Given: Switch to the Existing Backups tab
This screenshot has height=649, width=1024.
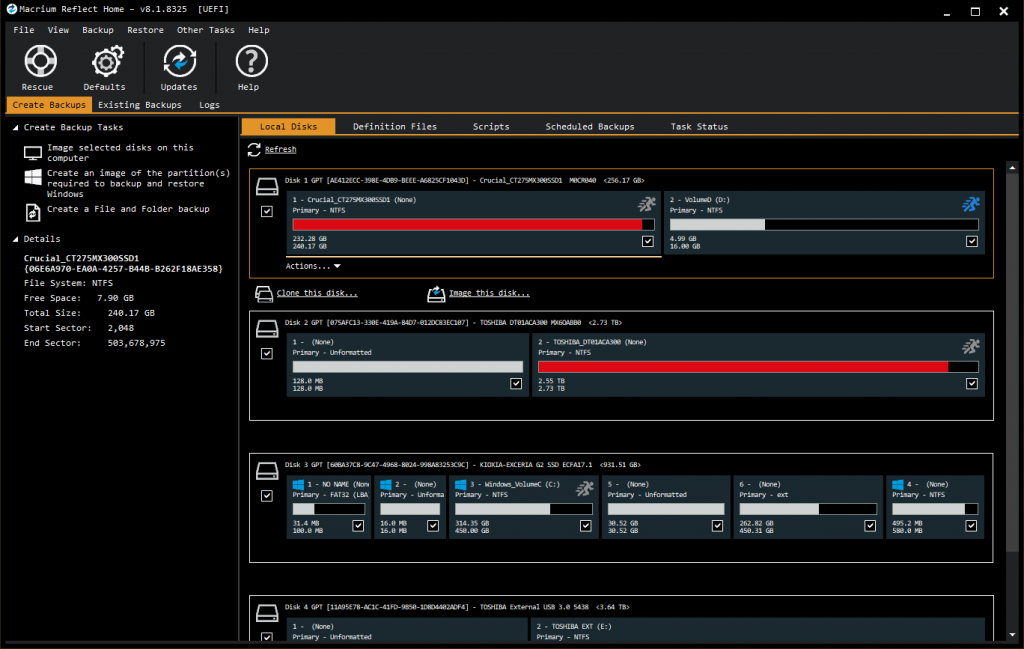Looking at the screenshot, I should click(140, 105).
